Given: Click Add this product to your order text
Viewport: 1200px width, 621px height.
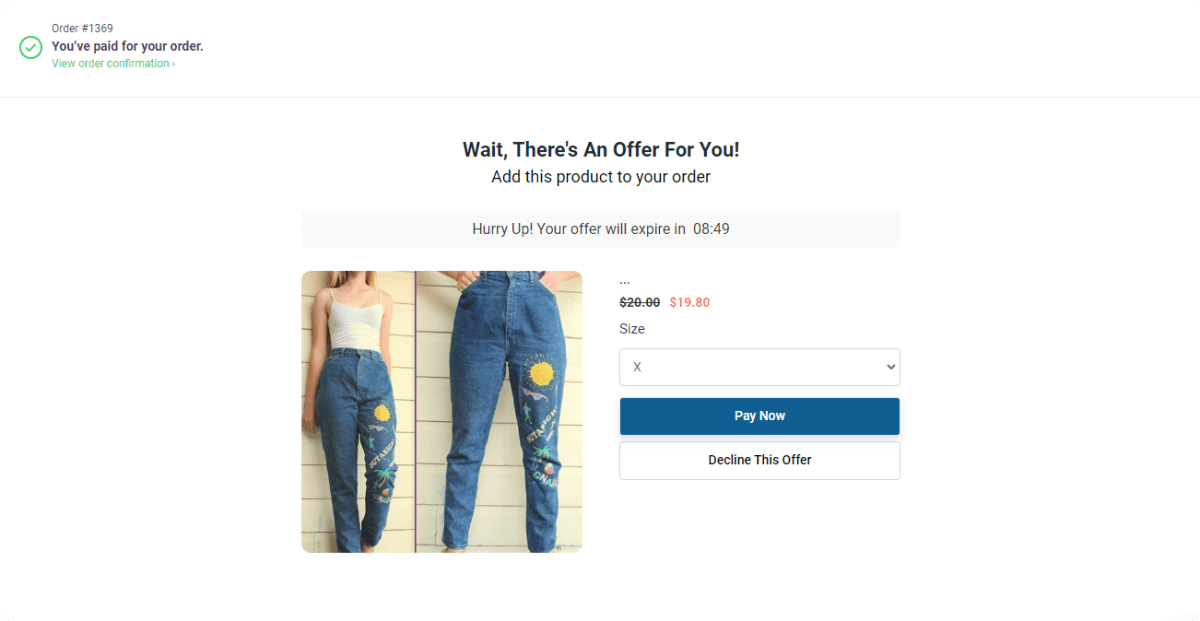Looking at the screenshot, I should coord(601,177).
